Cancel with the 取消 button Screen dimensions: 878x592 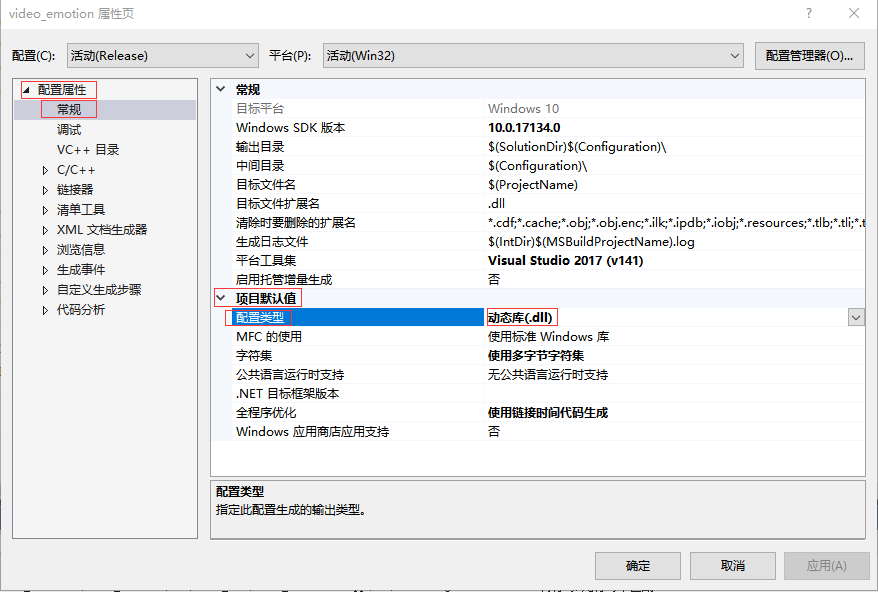click(x=732, y=566)
